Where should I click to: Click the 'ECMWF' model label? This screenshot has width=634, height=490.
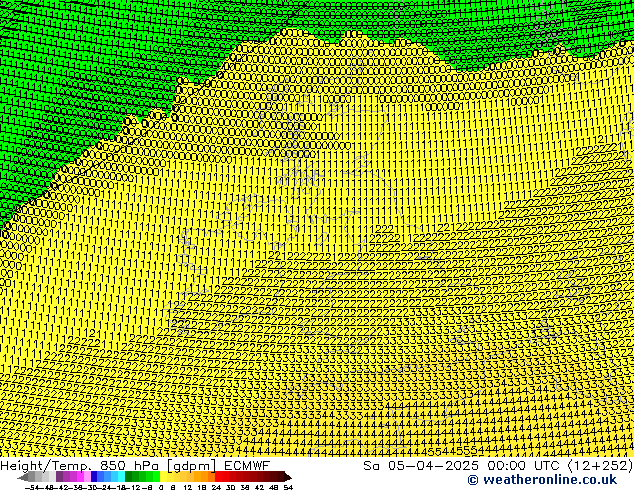point(246,466)
